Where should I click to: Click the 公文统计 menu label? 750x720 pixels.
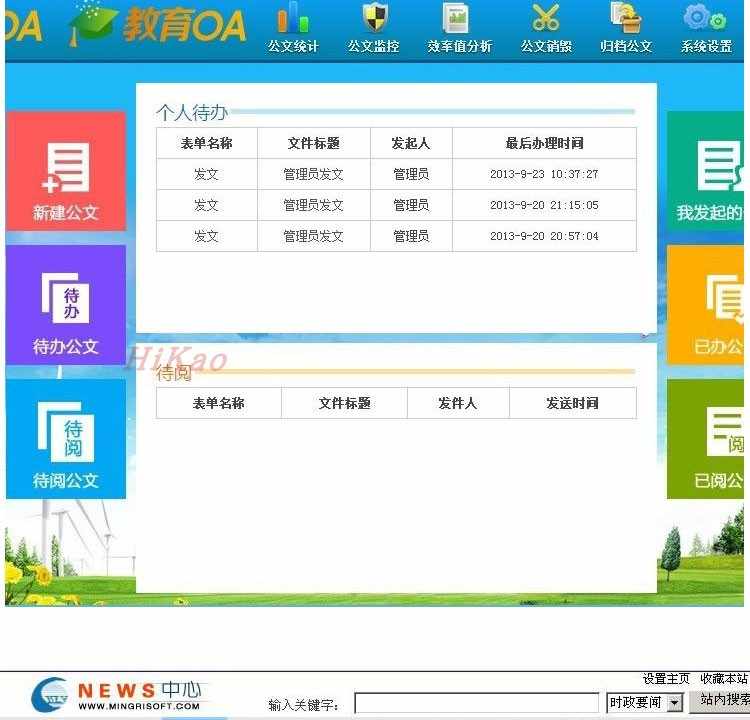point(293,46)
